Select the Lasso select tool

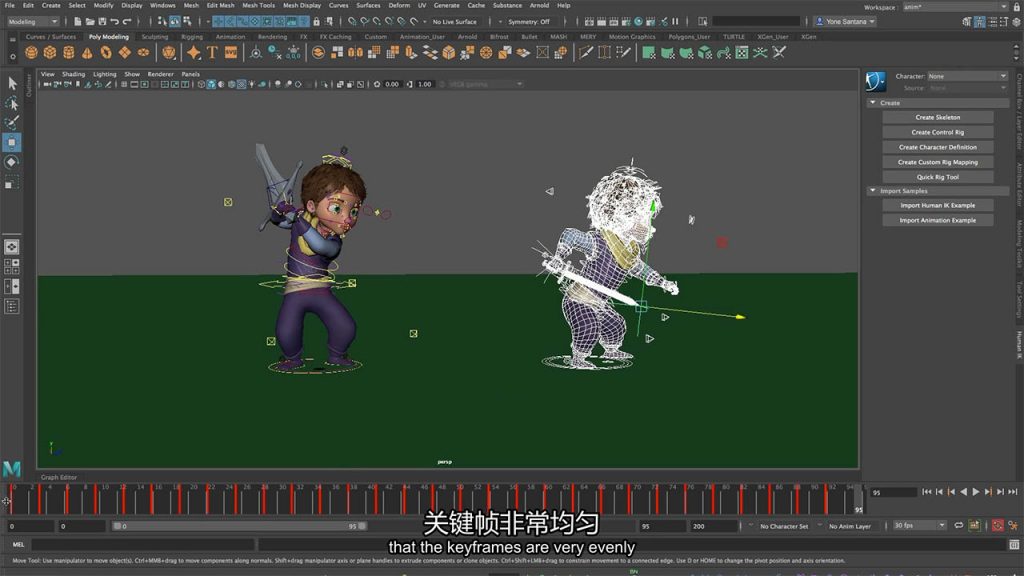(12, 103)
